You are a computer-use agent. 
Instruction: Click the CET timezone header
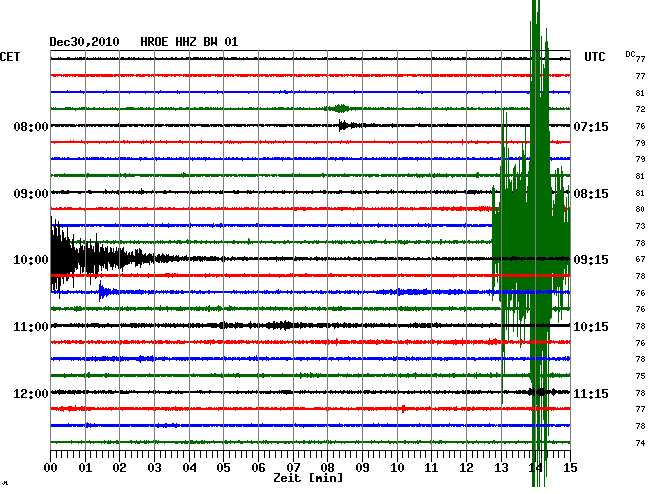point(10,57)
